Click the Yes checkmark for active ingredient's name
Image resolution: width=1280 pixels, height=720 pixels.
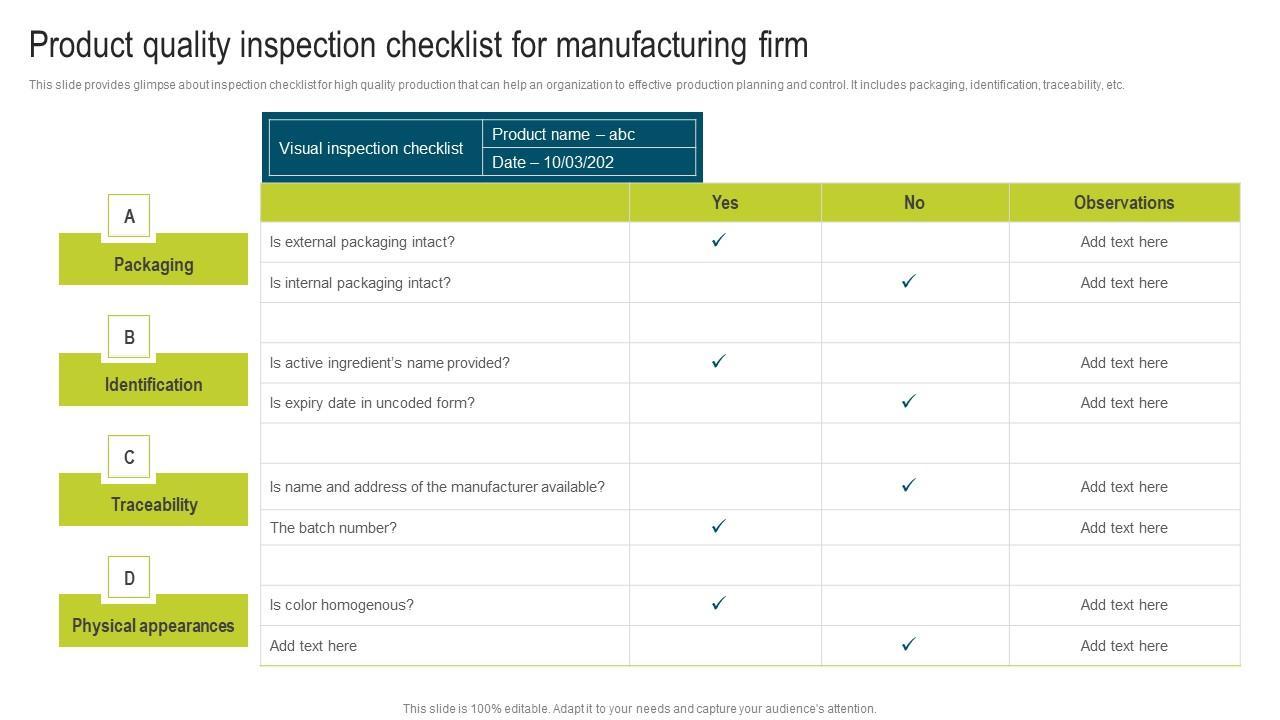(718, 361)
